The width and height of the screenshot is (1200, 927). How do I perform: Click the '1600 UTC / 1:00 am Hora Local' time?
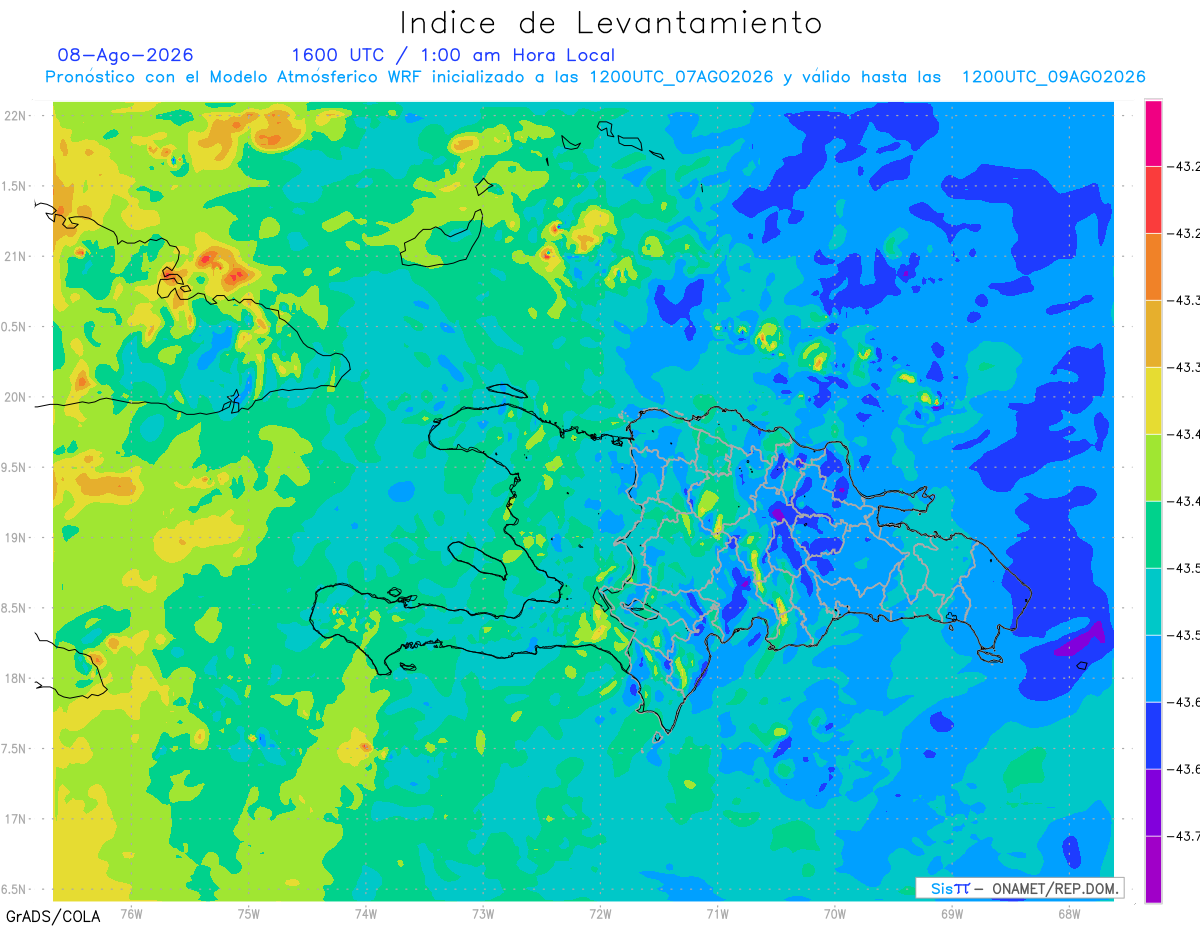[453, 55]
